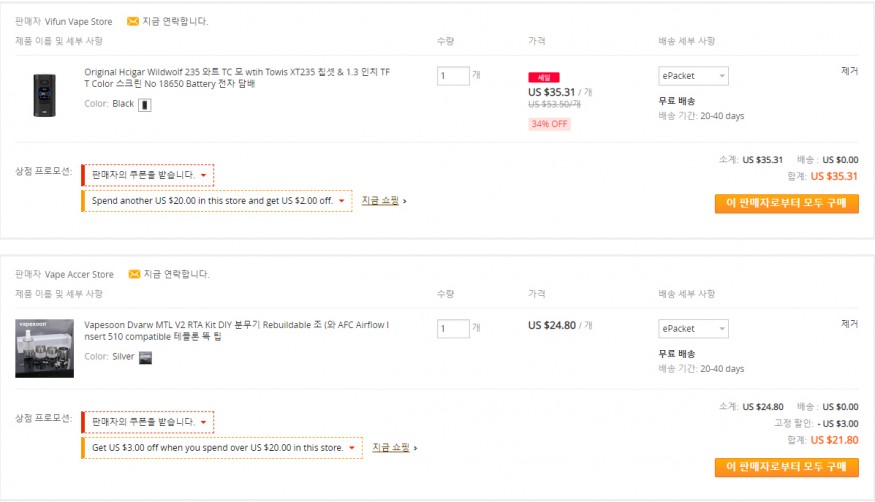
Task: Open the Hcigar Wildwolf product thumbnail
Action: tap(44, 94)
